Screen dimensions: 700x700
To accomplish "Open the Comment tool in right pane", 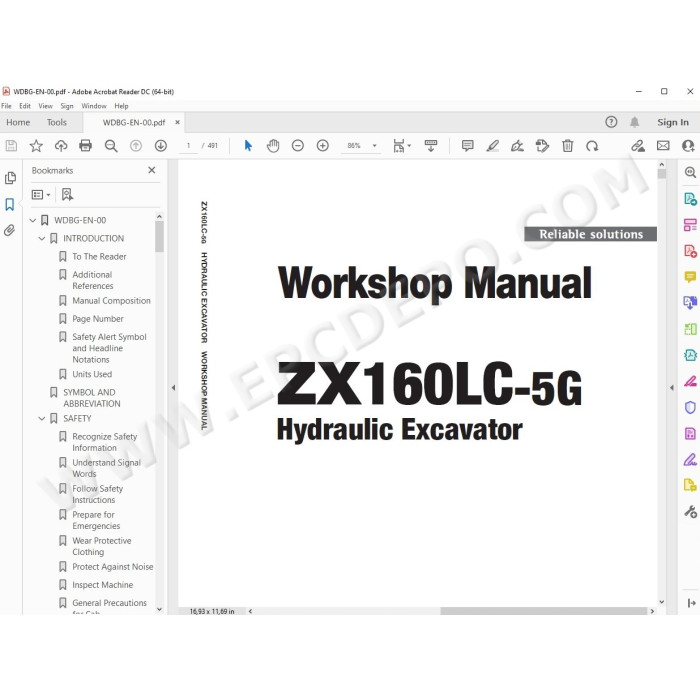I will click(x=690, y=277).
